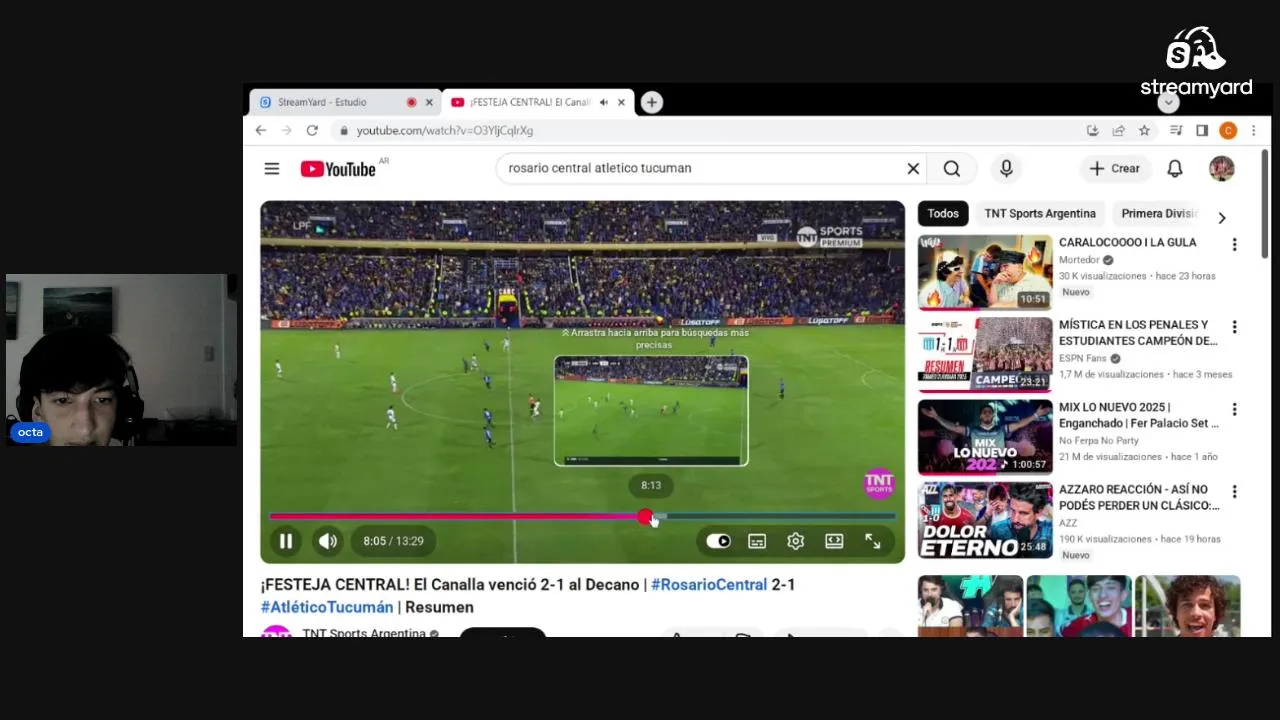Open the Mortedor channel name
Viewport: 1280px width, 720px height.
pos(1079,260)
